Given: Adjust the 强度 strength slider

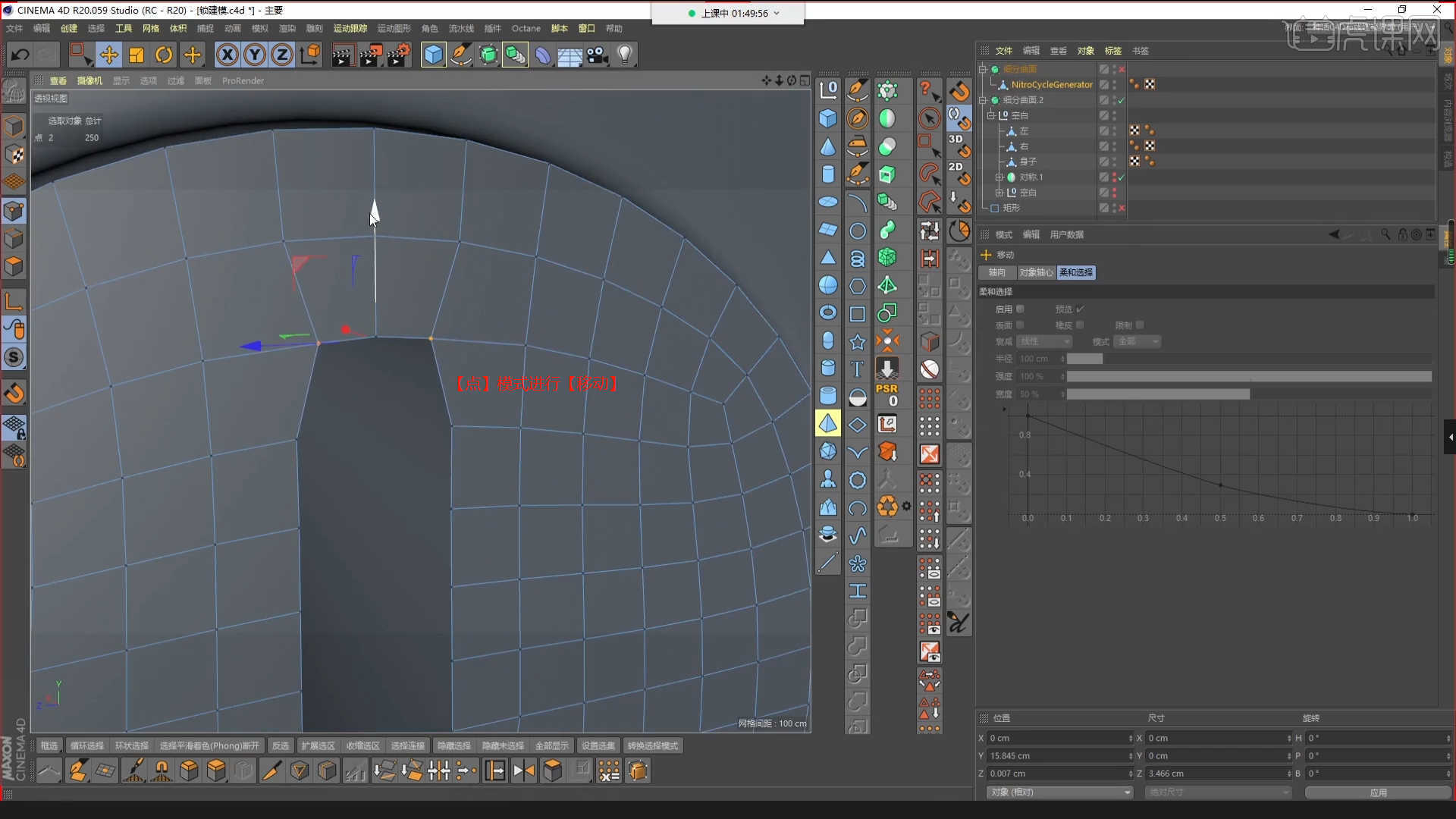Looking at the screenshot, I should tap(1249, 376).
